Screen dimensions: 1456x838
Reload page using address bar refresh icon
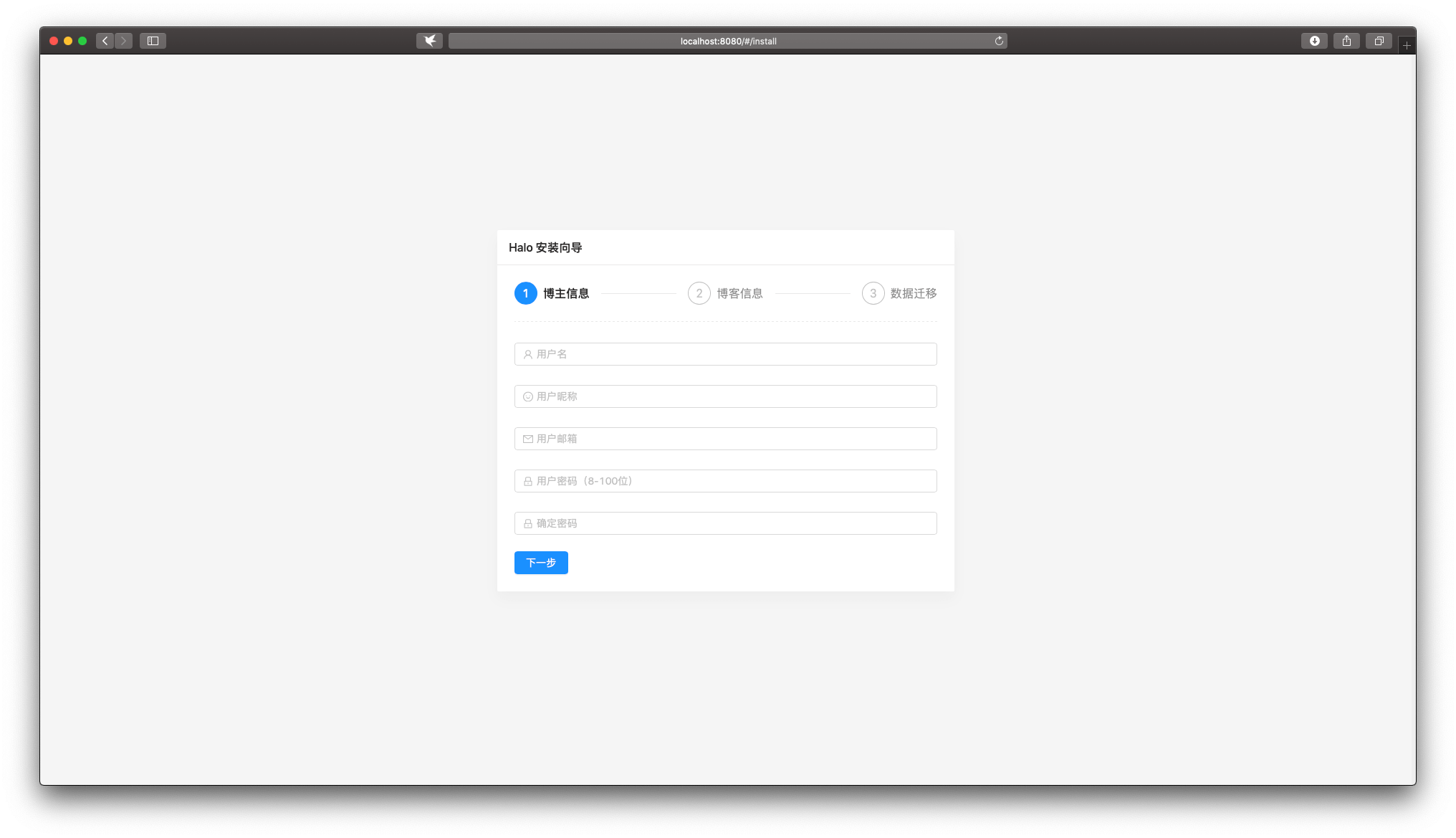(x=999, y=41)
